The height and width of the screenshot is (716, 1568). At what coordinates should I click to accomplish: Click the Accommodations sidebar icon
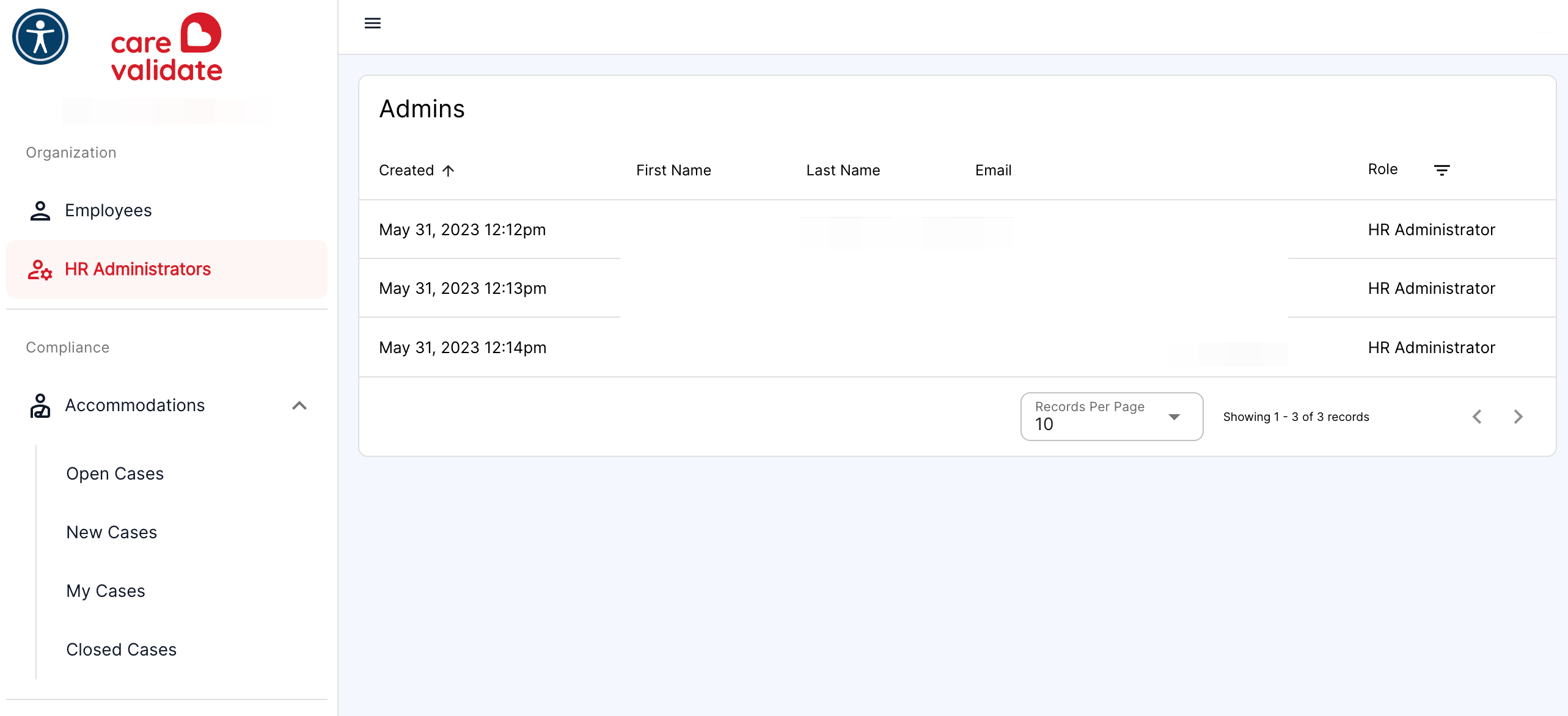pyautogui.click(x=40, y=406)
